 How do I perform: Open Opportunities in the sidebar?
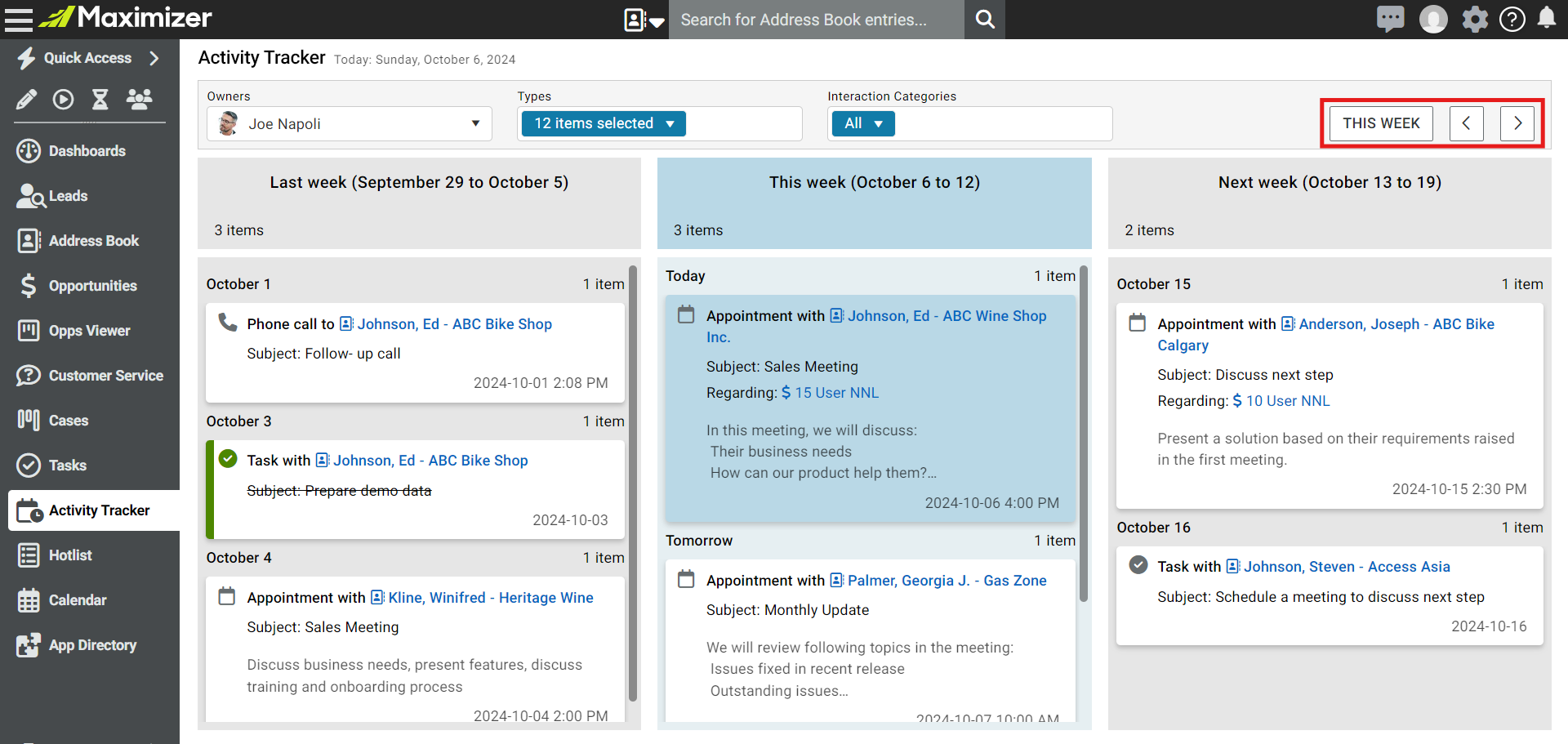click(90, 286)
